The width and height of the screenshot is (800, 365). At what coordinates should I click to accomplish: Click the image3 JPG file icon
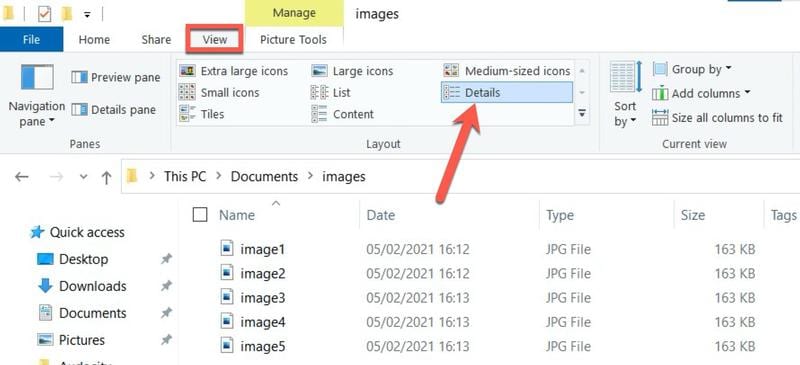click(227, 297)
